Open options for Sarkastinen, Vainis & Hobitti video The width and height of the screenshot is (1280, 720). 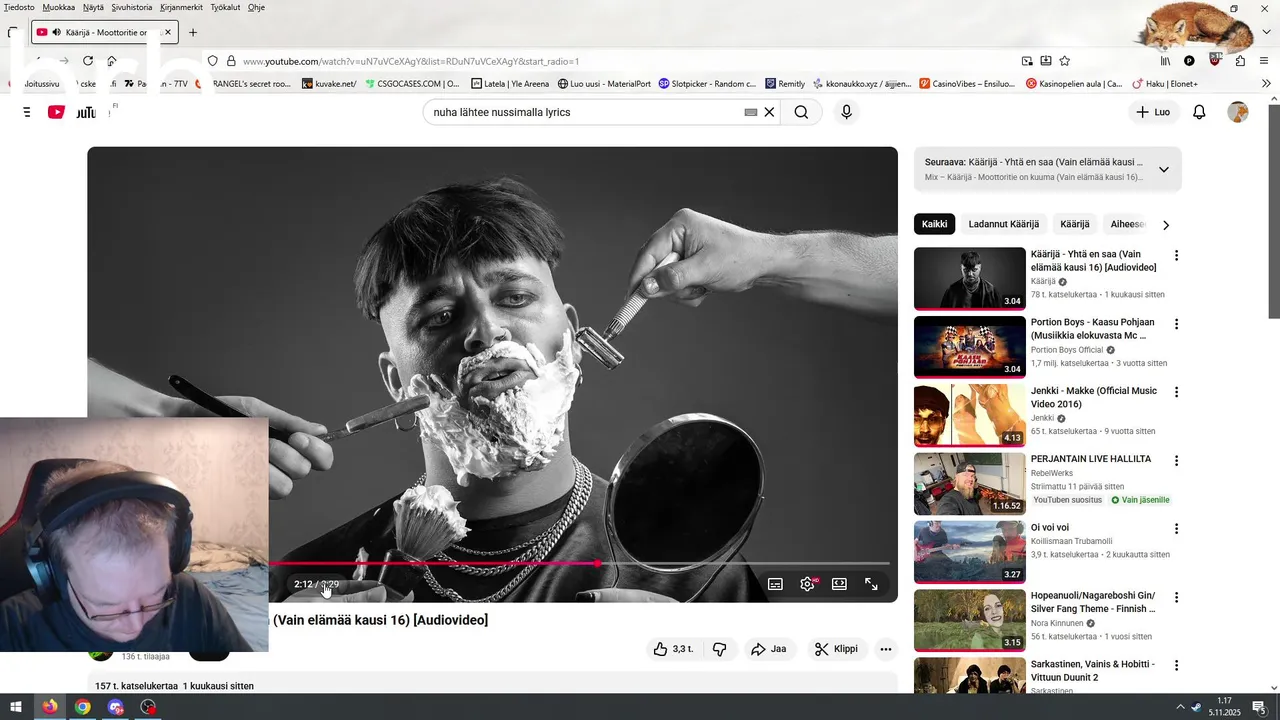1176,666
